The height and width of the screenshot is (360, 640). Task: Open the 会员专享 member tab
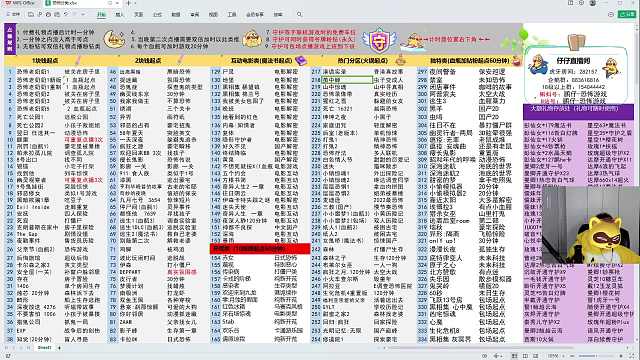click(255, 15)
